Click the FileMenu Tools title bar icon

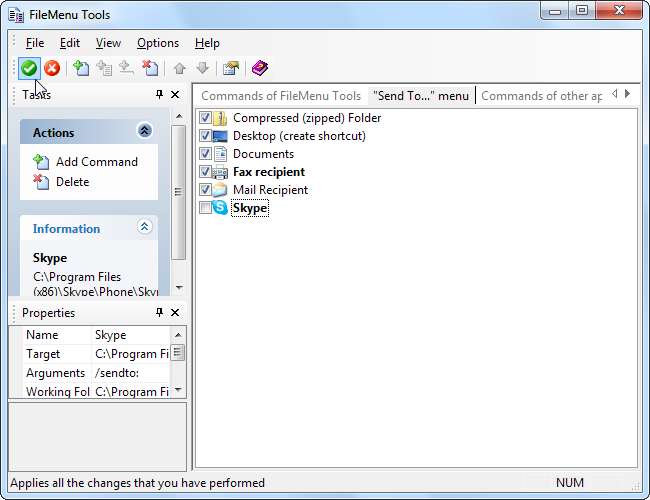pyautogui.click(x=16, y=15)
